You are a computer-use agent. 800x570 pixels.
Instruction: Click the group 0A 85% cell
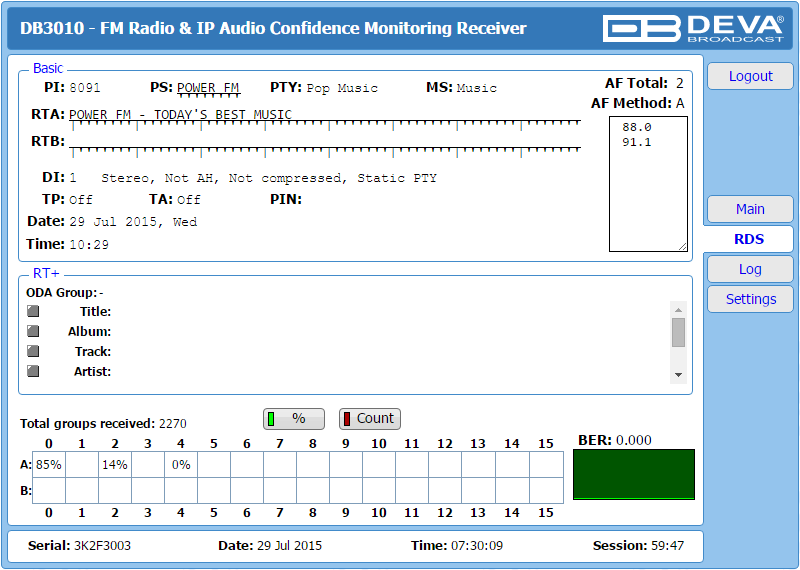[48, 465]
